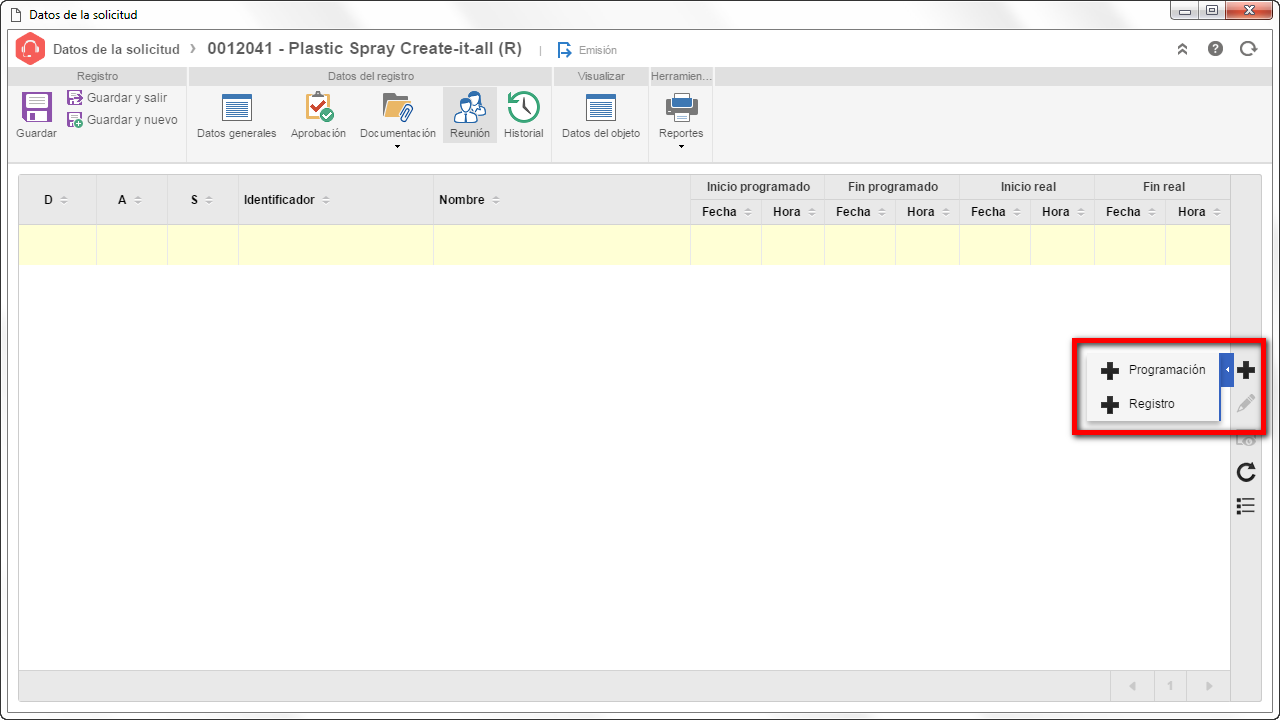1280x720 pixels.
Task: Click the document icon in title bar
Action: click(15, 15)
